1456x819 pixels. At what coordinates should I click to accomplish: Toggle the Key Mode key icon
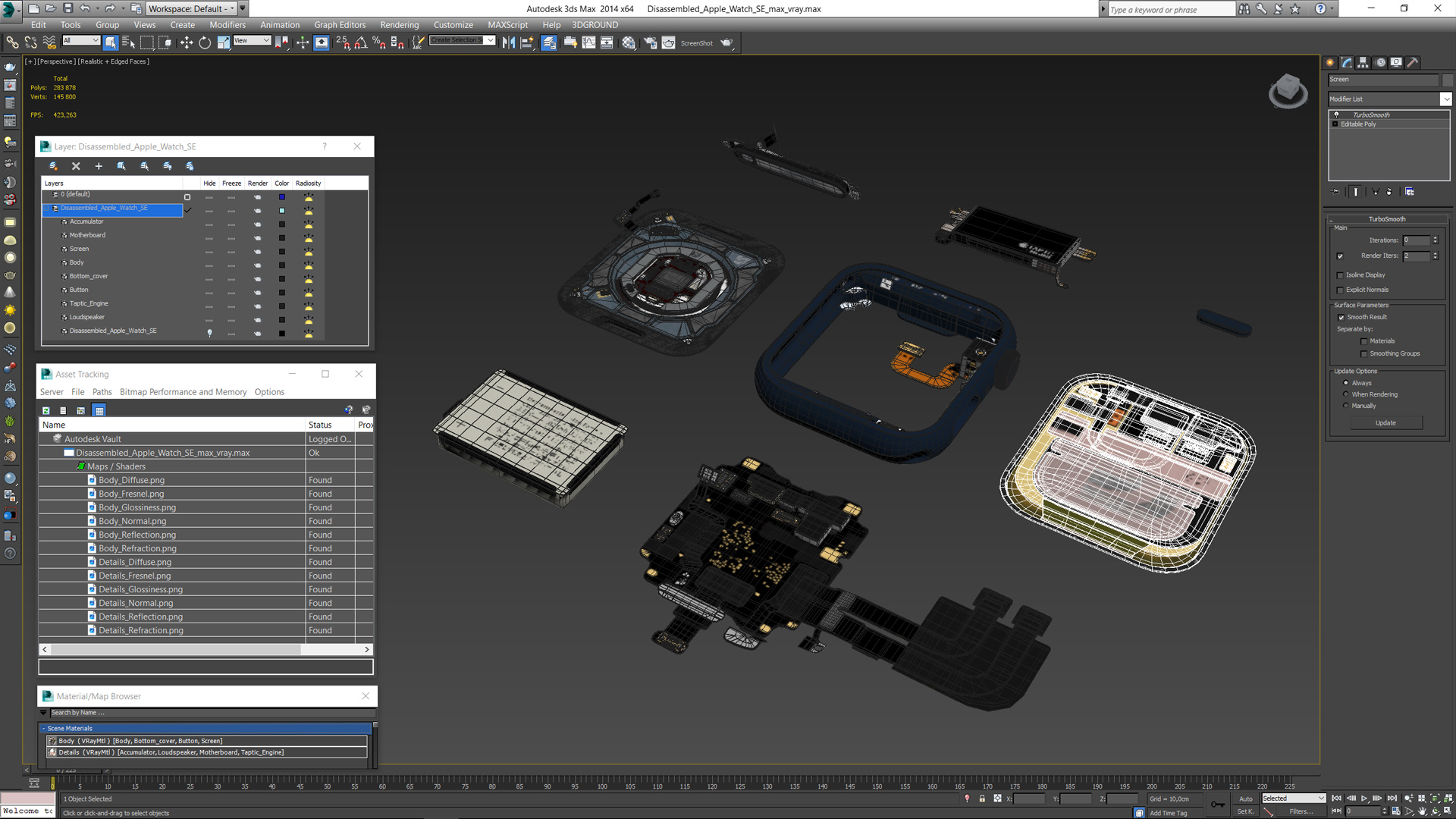(x=1218, y=805)
